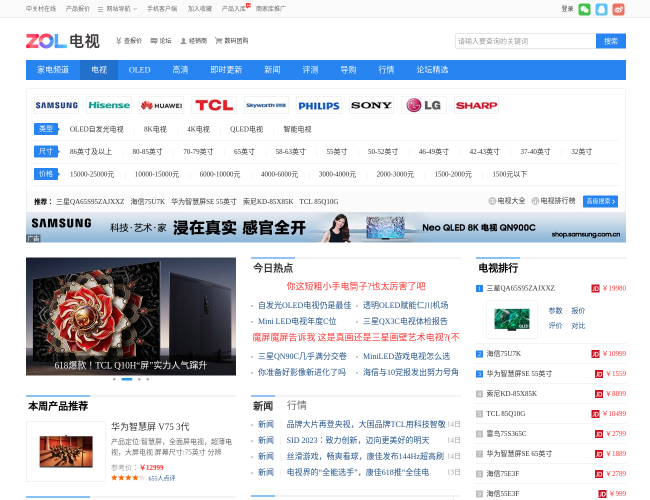Click the Weibo icon in top bar
Screen dimensions: 650x500
pos(618,9)
